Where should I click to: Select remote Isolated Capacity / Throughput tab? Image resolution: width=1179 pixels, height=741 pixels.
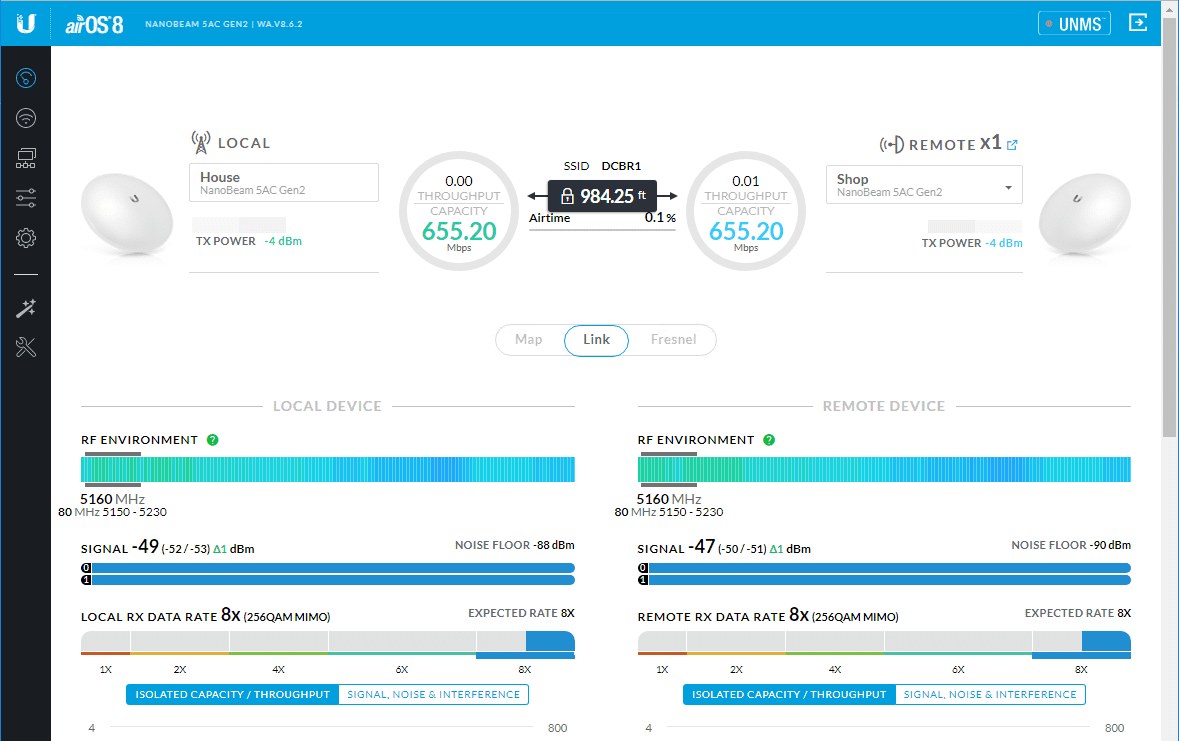tap(790, 694)
